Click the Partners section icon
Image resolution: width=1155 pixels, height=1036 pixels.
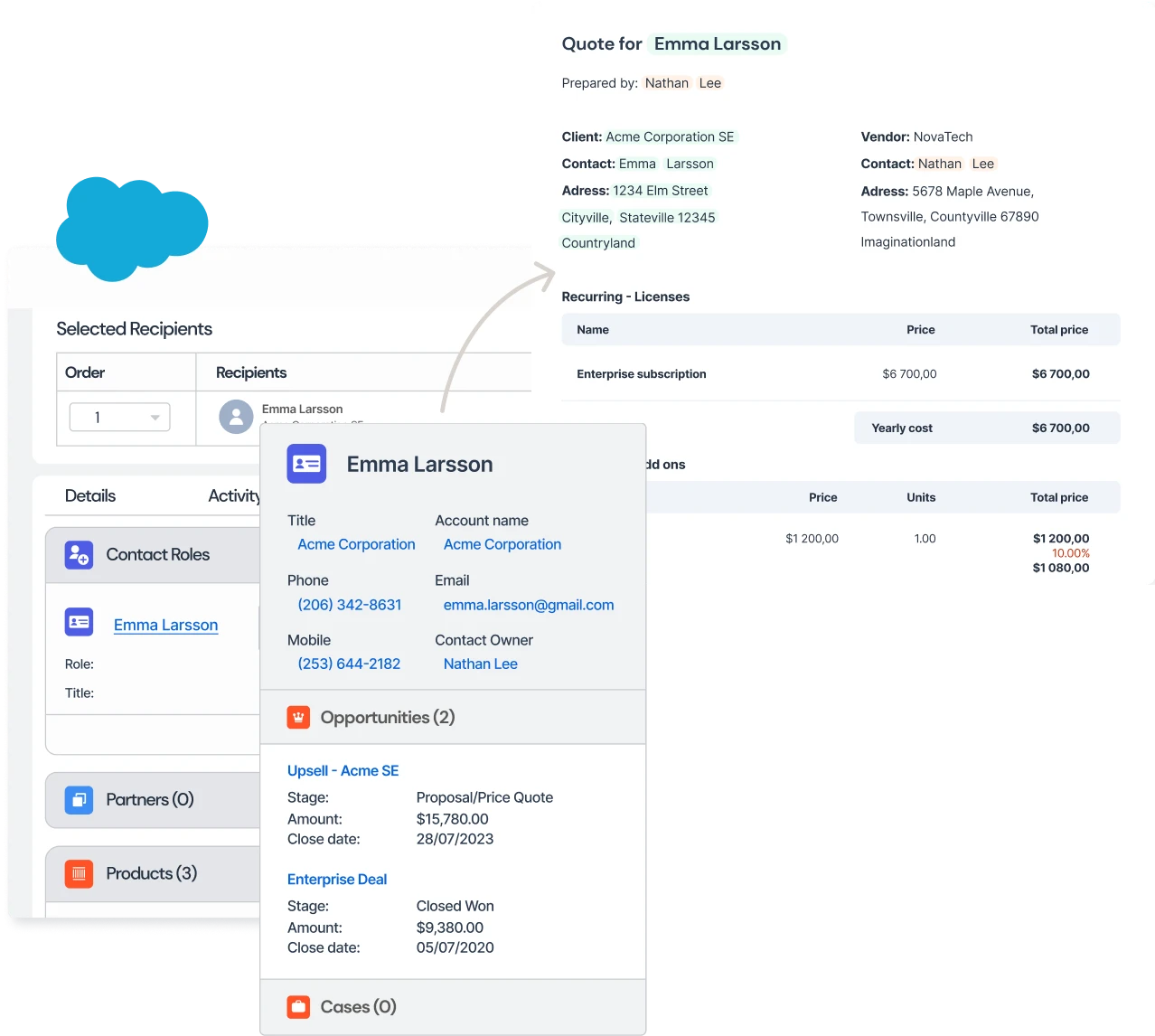(79, 800)
